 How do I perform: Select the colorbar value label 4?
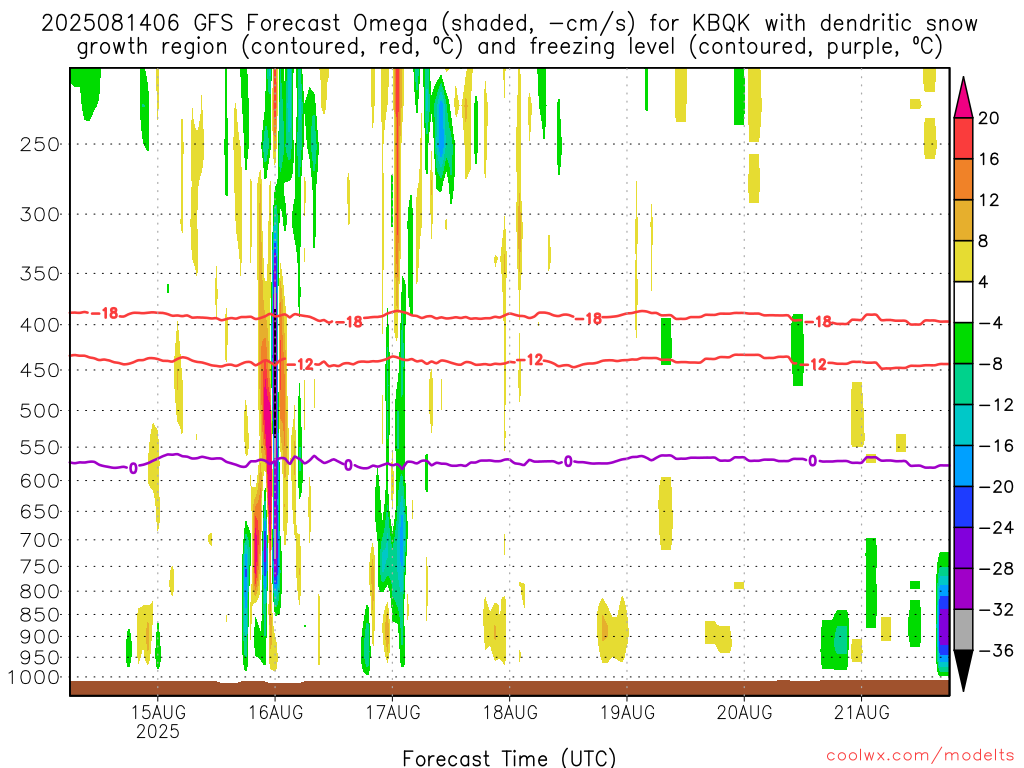(x=983, y=282)
